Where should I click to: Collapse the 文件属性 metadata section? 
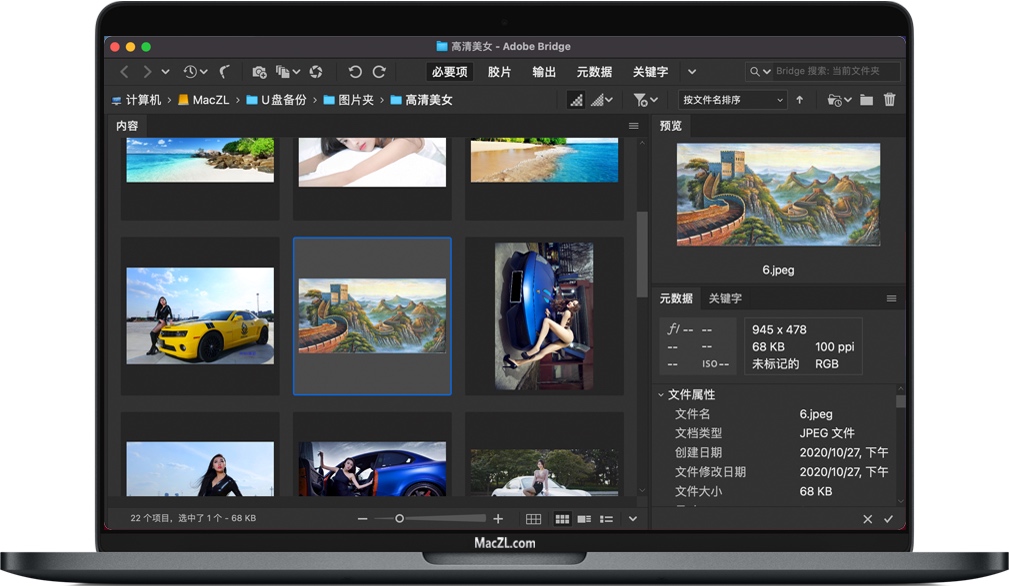(x=660, y=395)
